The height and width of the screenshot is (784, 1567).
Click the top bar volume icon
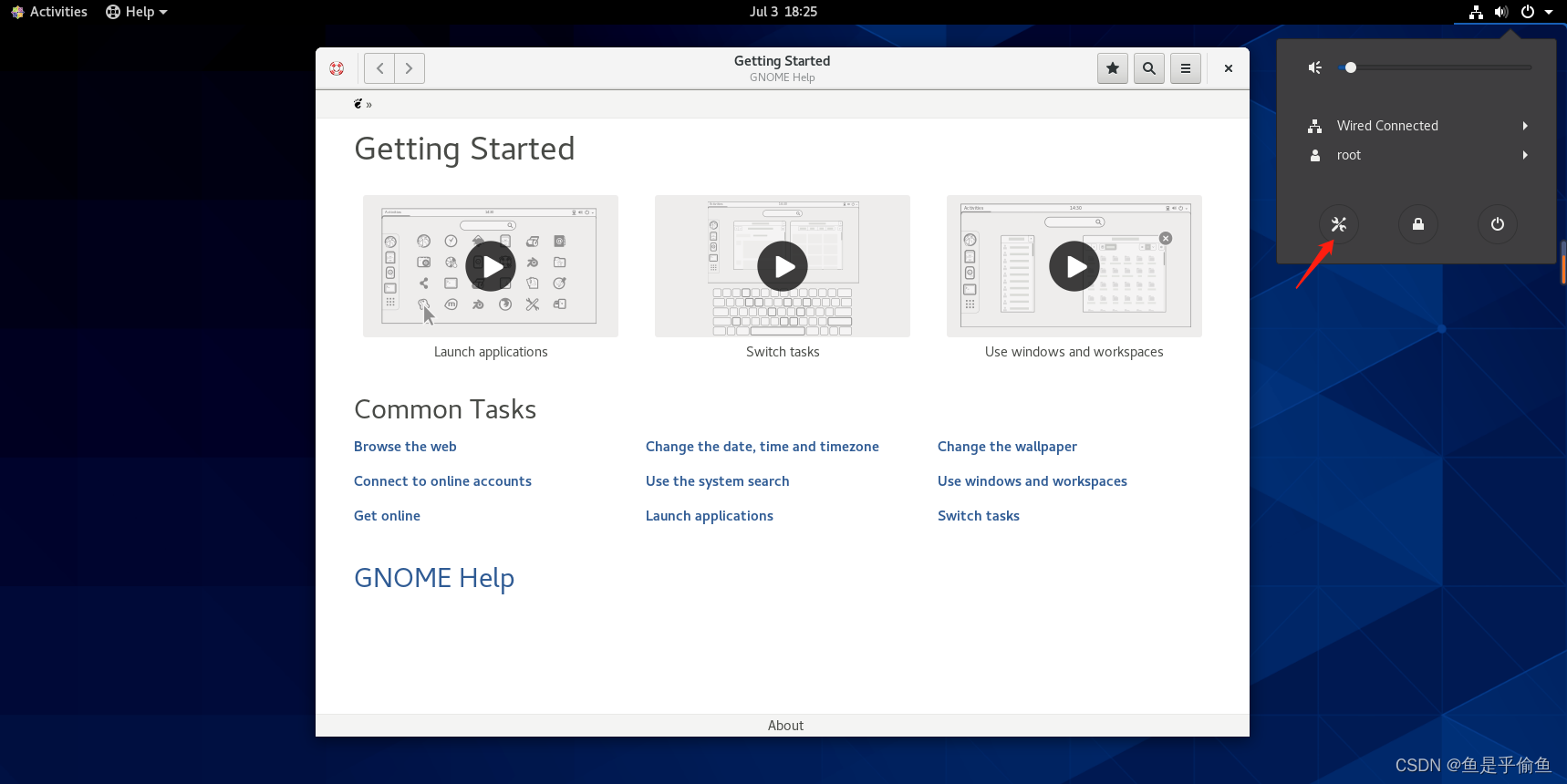point(1501,12)
